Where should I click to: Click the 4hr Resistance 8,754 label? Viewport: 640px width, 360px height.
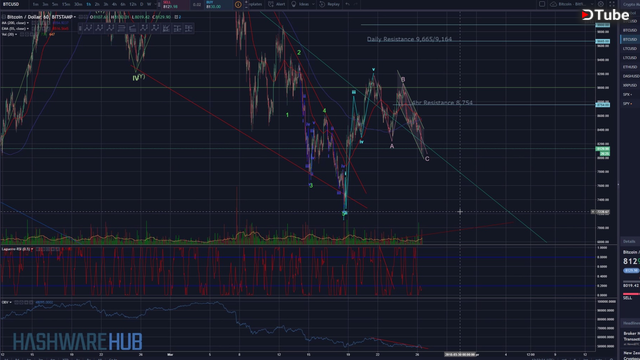click(442, 102)
